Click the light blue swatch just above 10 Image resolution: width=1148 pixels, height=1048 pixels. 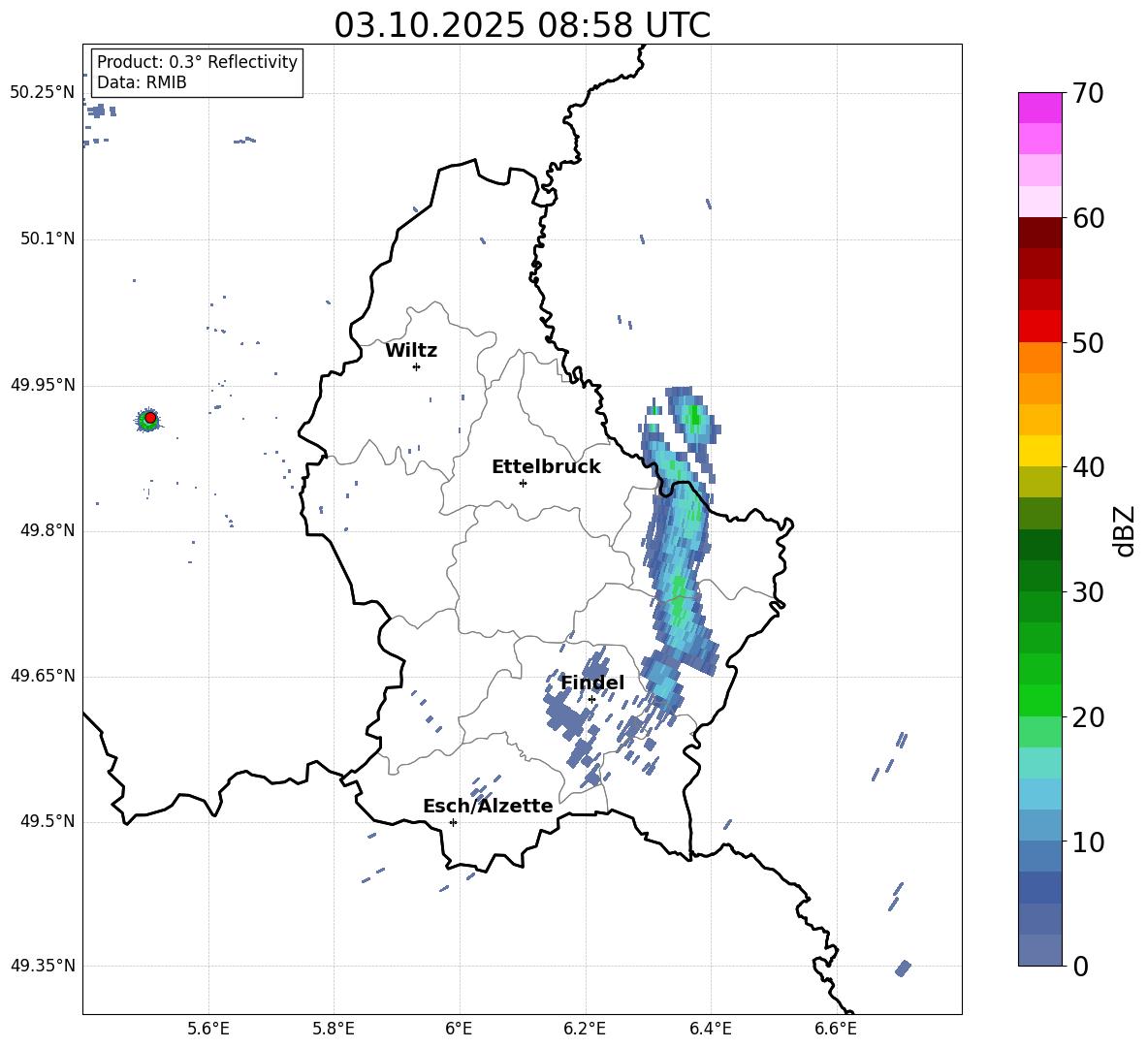[1040, 826]
